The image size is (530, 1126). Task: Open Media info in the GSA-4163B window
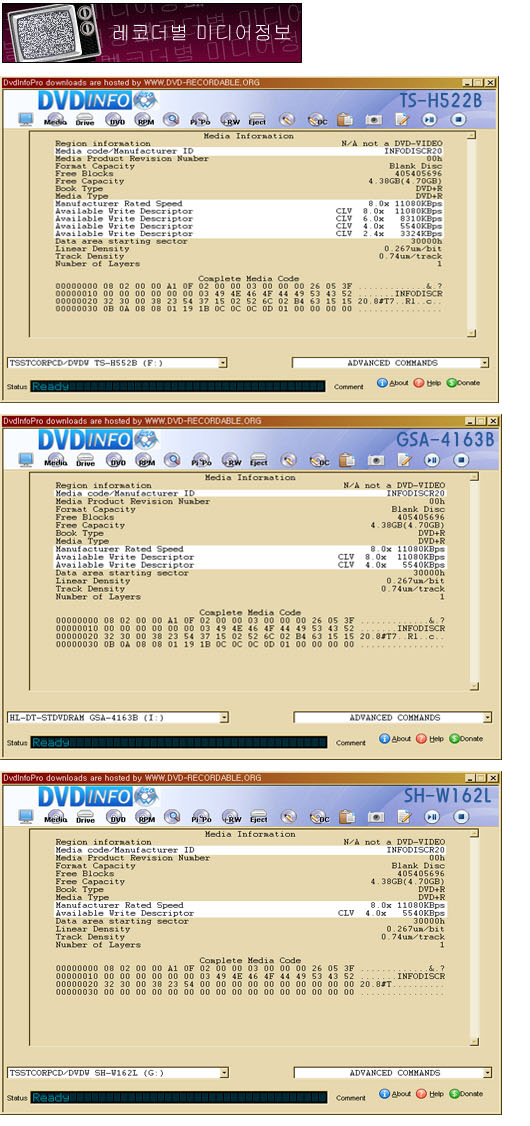coord(57,459)
